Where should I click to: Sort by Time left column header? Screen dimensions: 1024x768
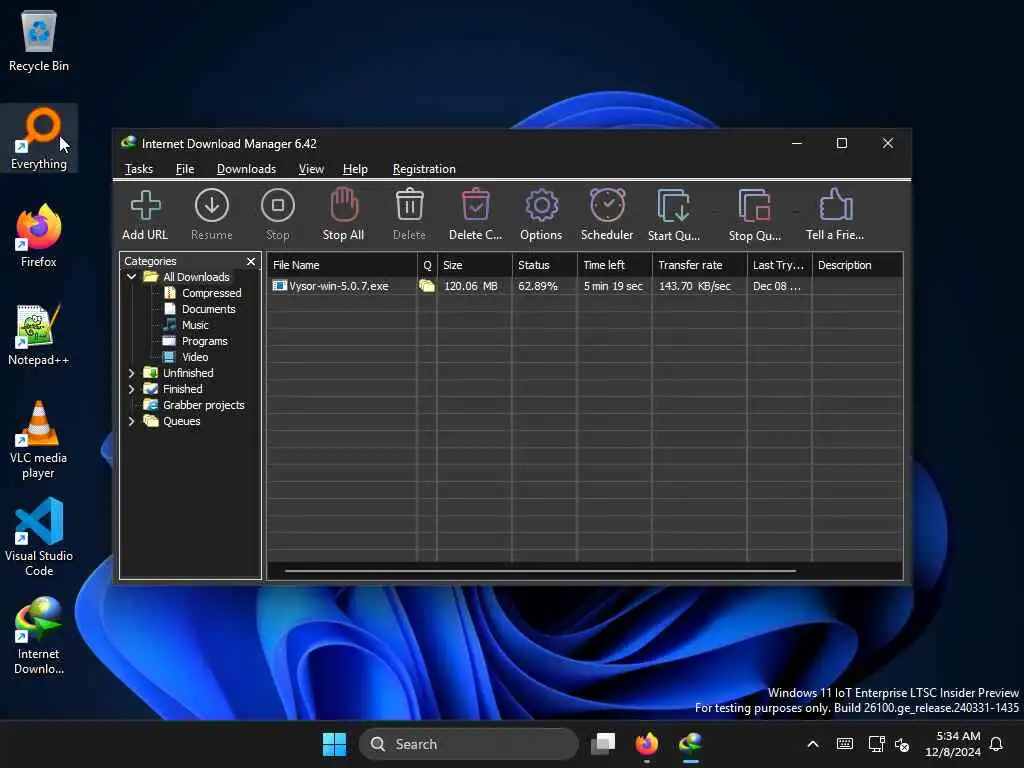[615, 265]
